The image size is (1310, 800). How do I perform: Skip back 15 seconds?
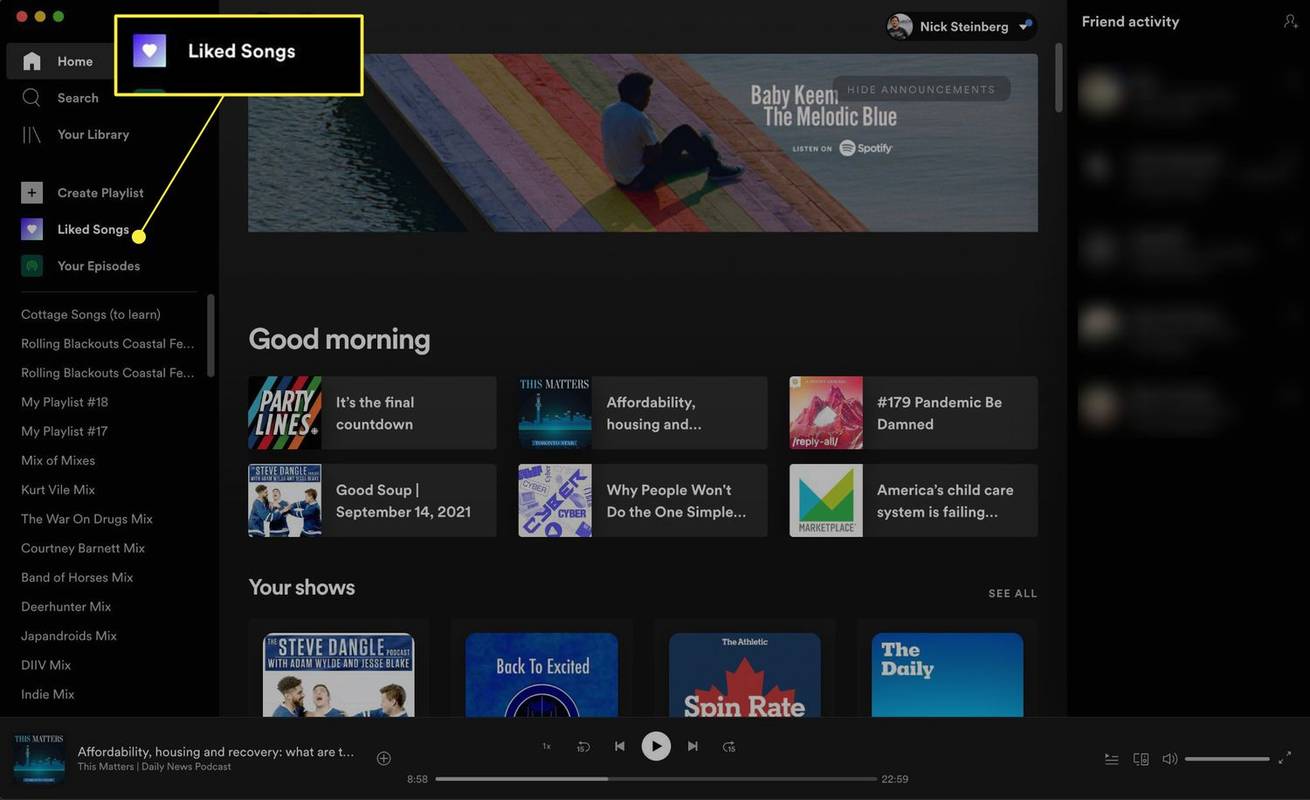[x=583, y=746]
